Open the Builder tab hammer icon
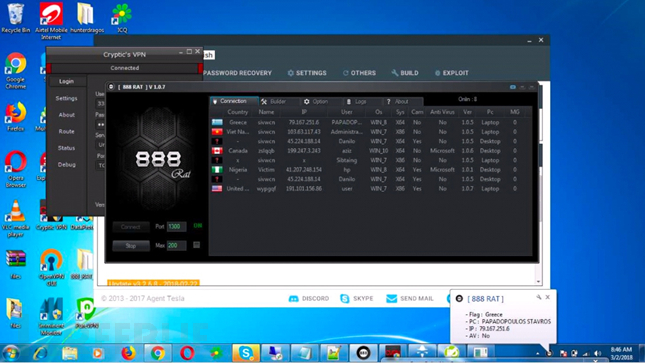645x363 pixels. [264, 102]
